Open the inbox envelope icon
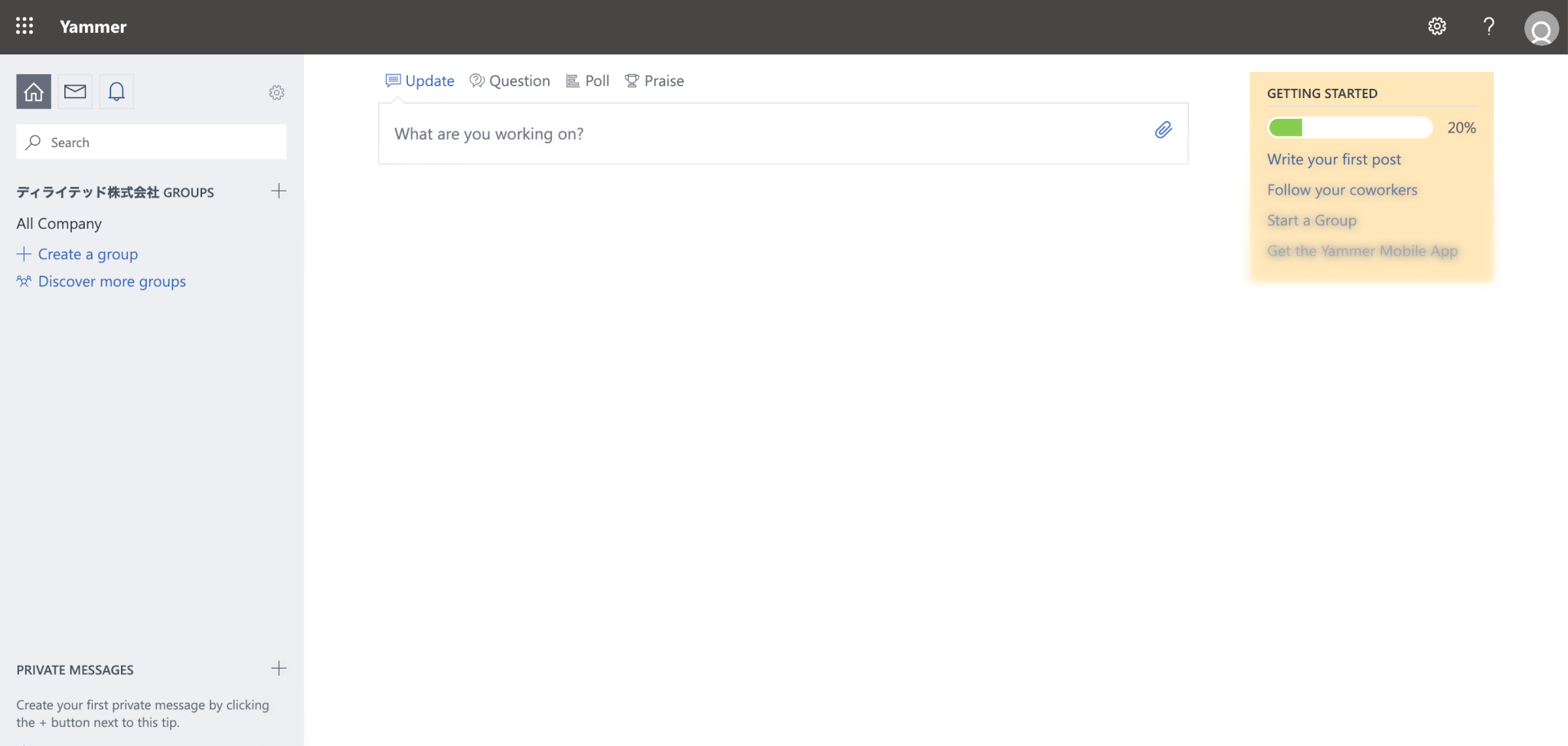Image resolution: width=1568 pixels, height=746 pixels. 75,92
